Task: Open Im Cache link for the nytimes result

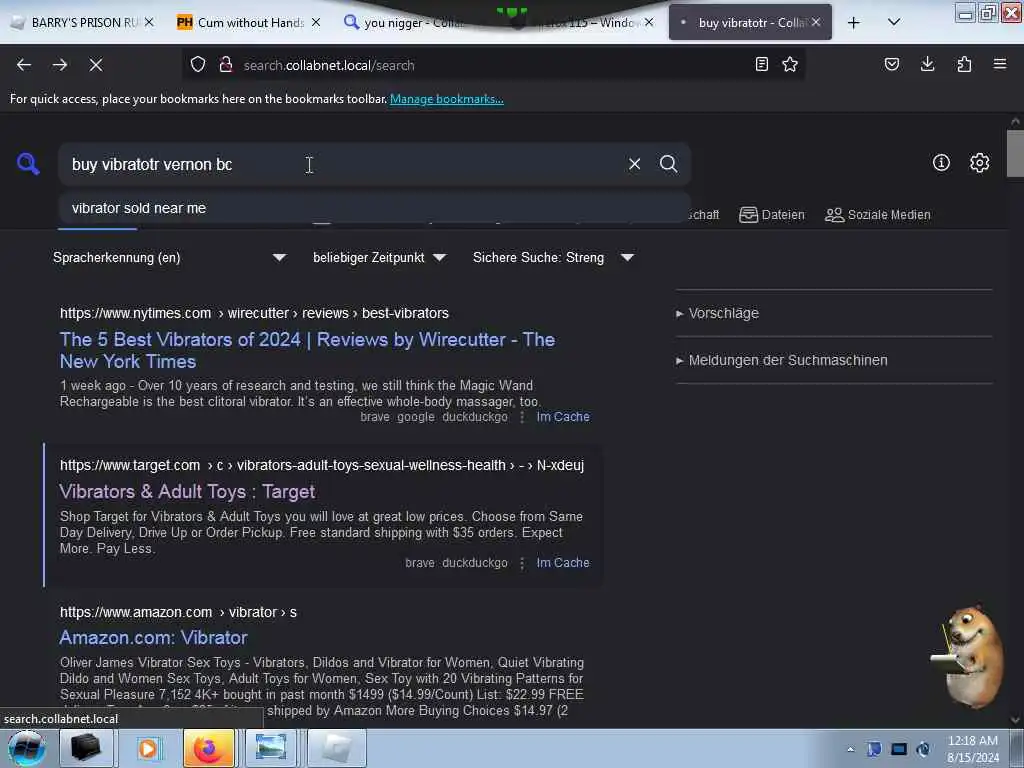Action: point(563,417)
